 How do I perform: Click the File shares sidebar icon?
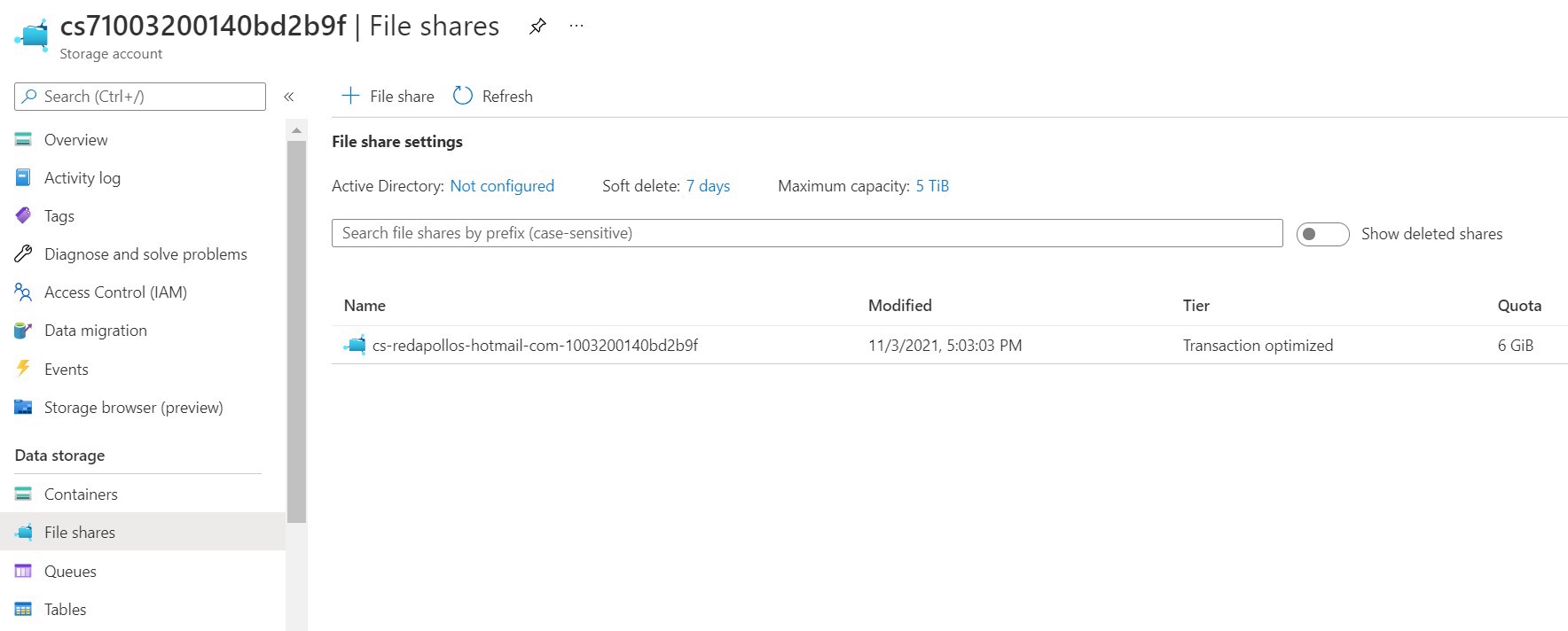pos(23,533)
